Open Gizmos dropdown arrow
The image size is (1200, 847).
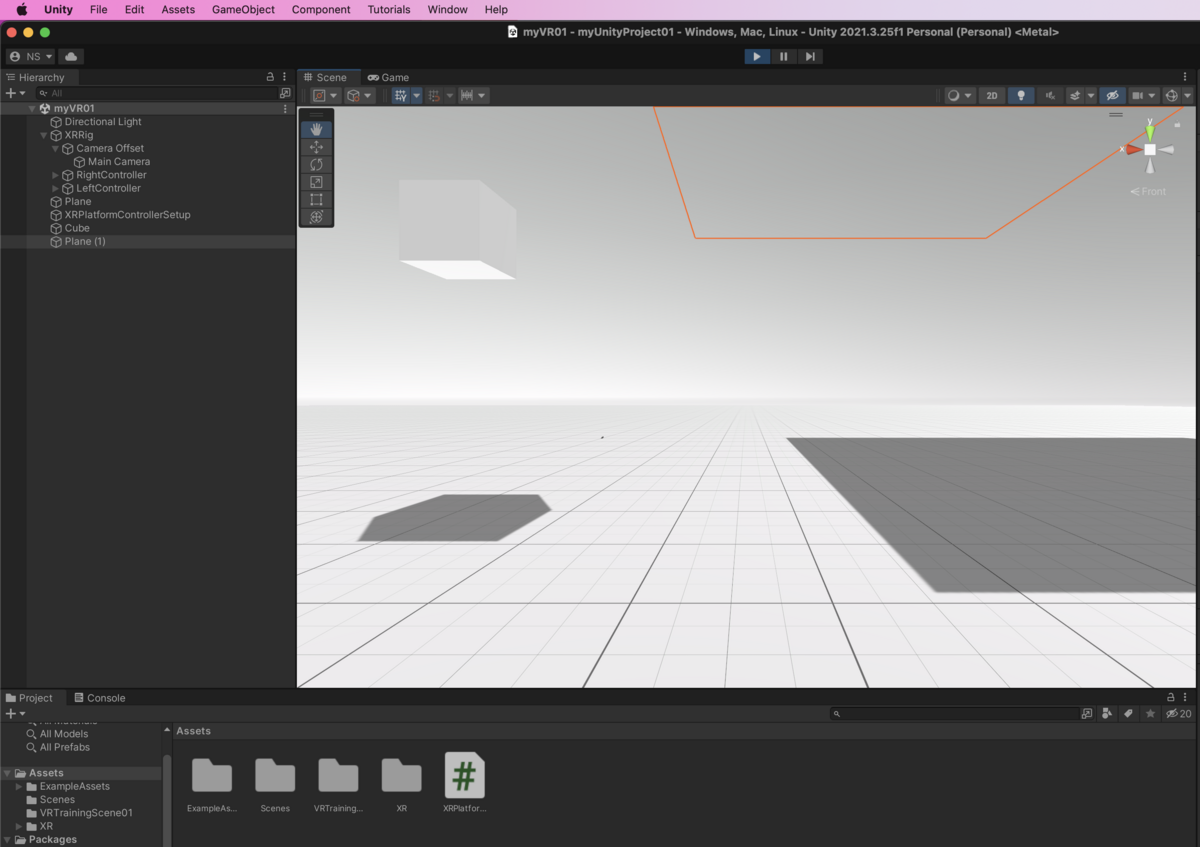1187,96
